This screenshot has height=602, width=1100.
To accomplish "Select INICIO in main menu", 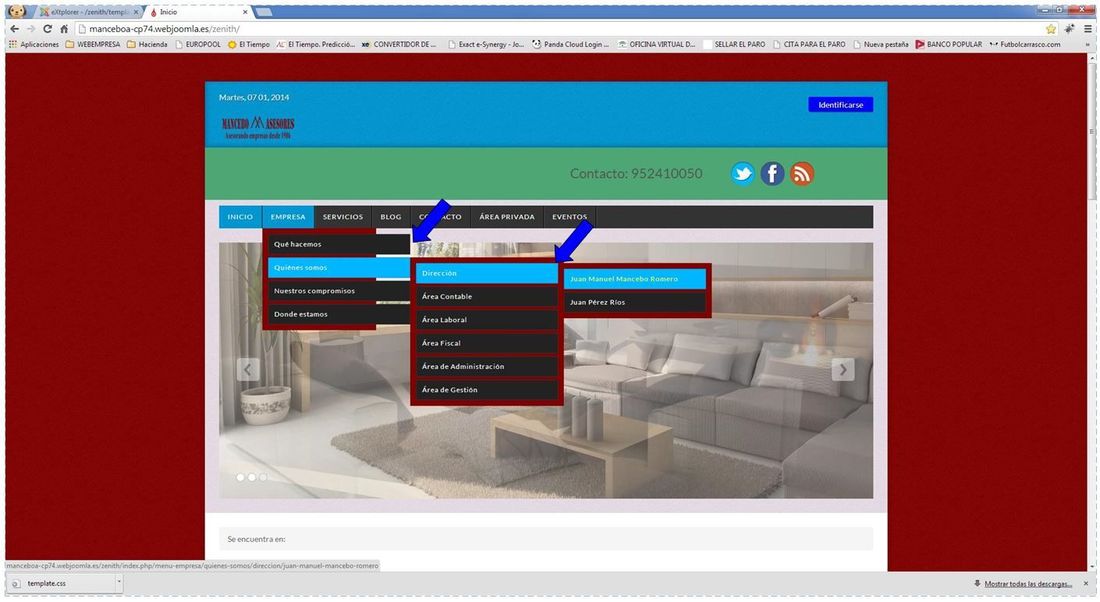I will 240,217.
